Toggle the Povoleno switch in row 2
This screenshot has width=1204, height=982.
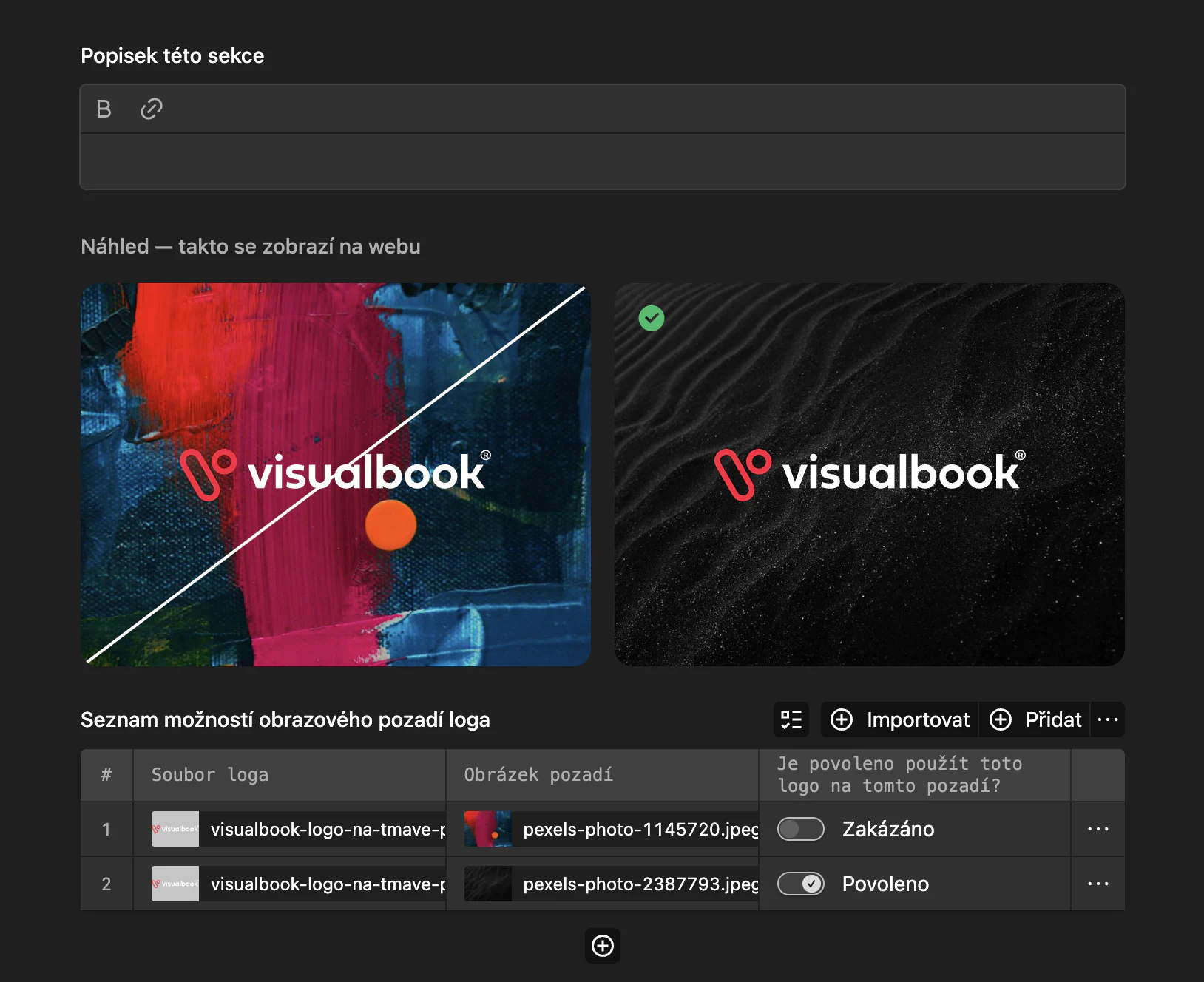click(801, 884)
